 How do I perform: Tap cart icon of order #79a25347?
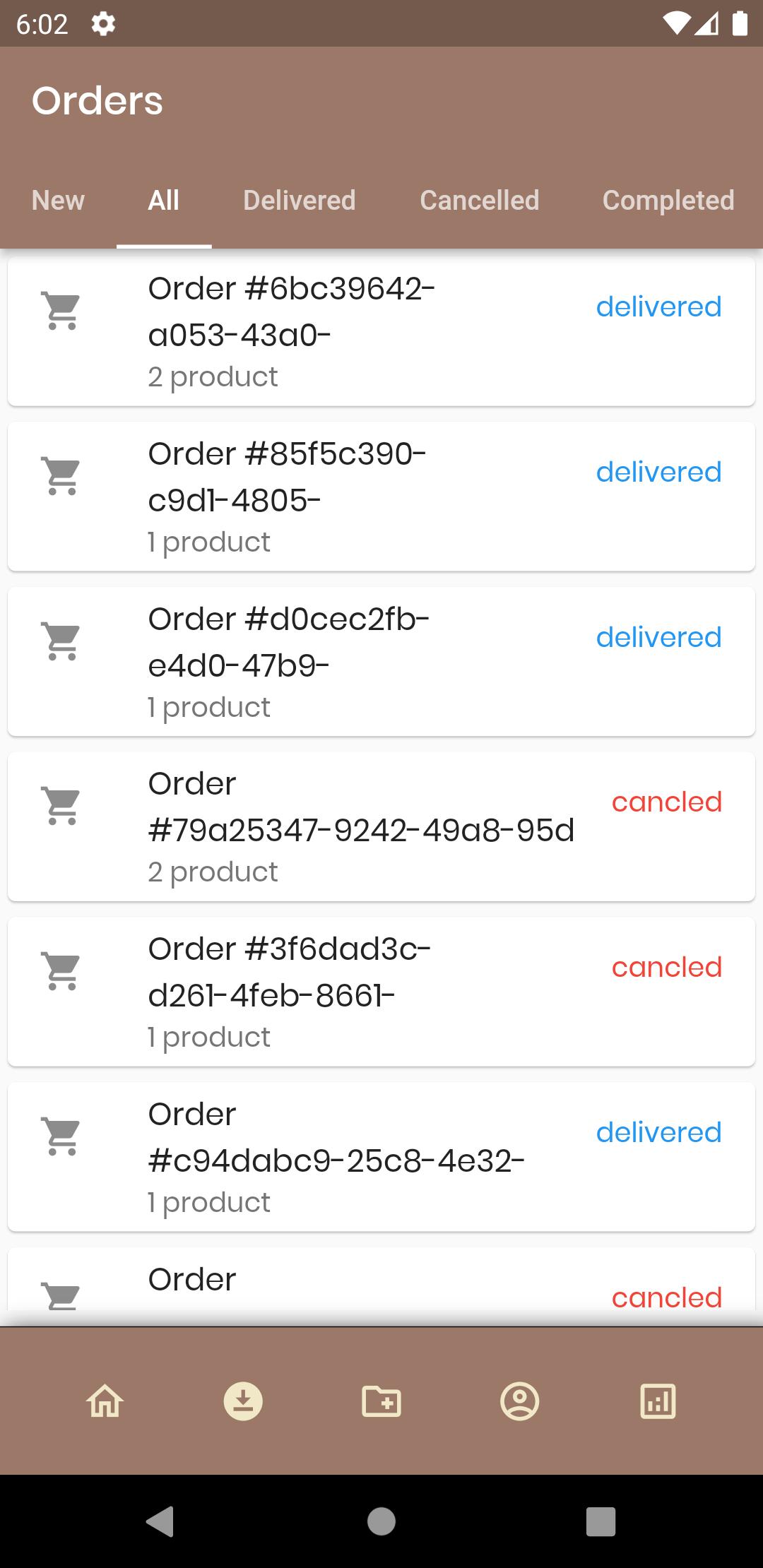[x=62, y=806]
